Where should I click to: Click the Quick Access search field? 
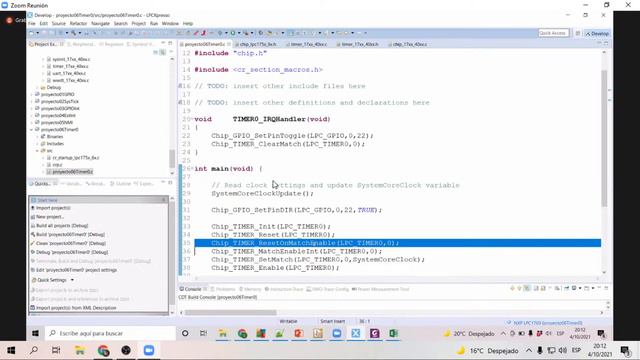553,33
